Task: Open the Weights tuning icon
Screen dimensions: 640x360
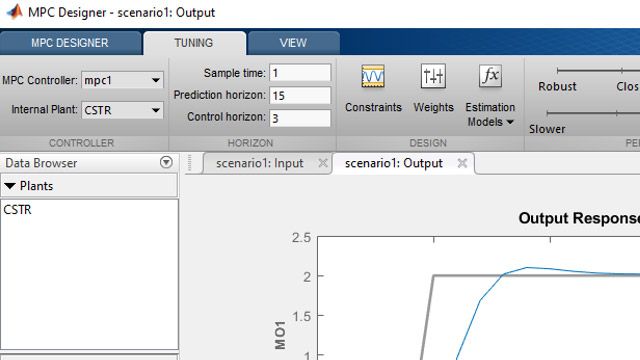Action: (x=433, y=76)
